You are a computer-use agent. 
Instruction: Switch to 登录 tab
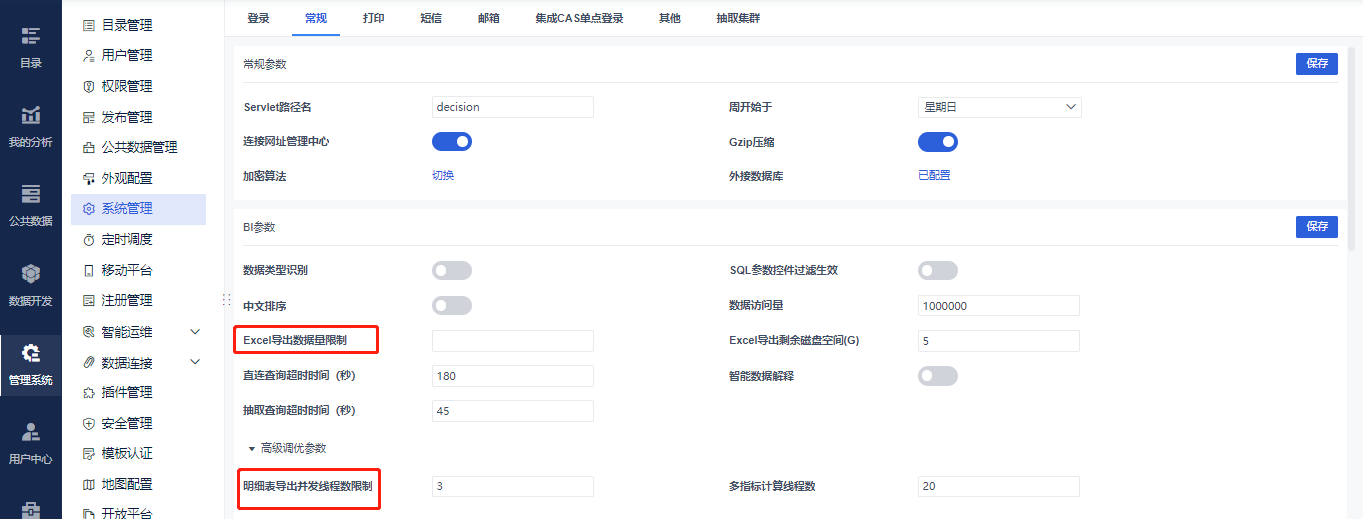(258, 18)
